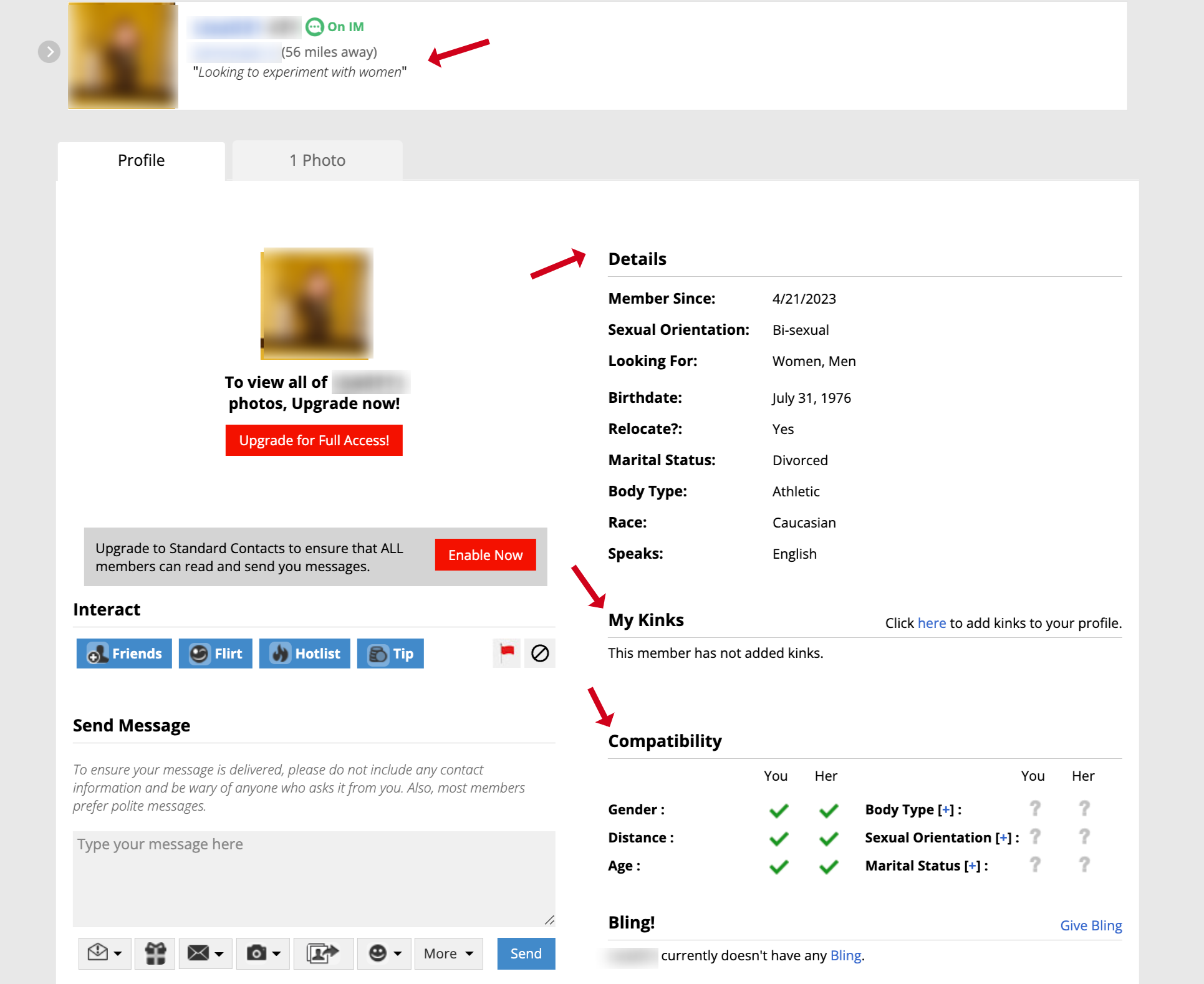Switch to the 1 Photo tab
1204x984 pixels.
pos(317,160)
